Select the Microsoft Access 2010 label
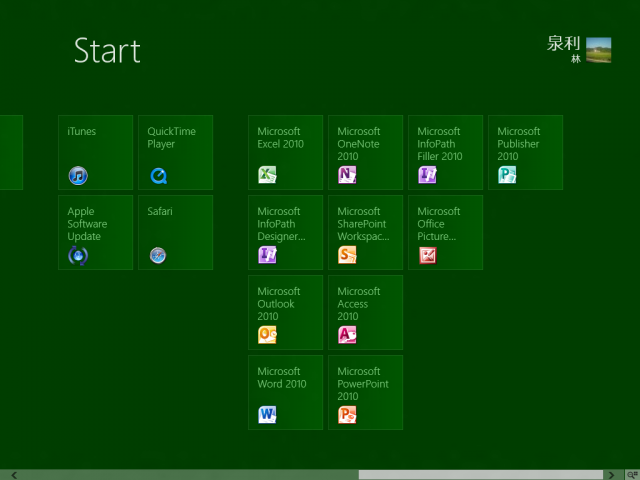The height and width of the screenshot is (480, 640). [359, 304]
